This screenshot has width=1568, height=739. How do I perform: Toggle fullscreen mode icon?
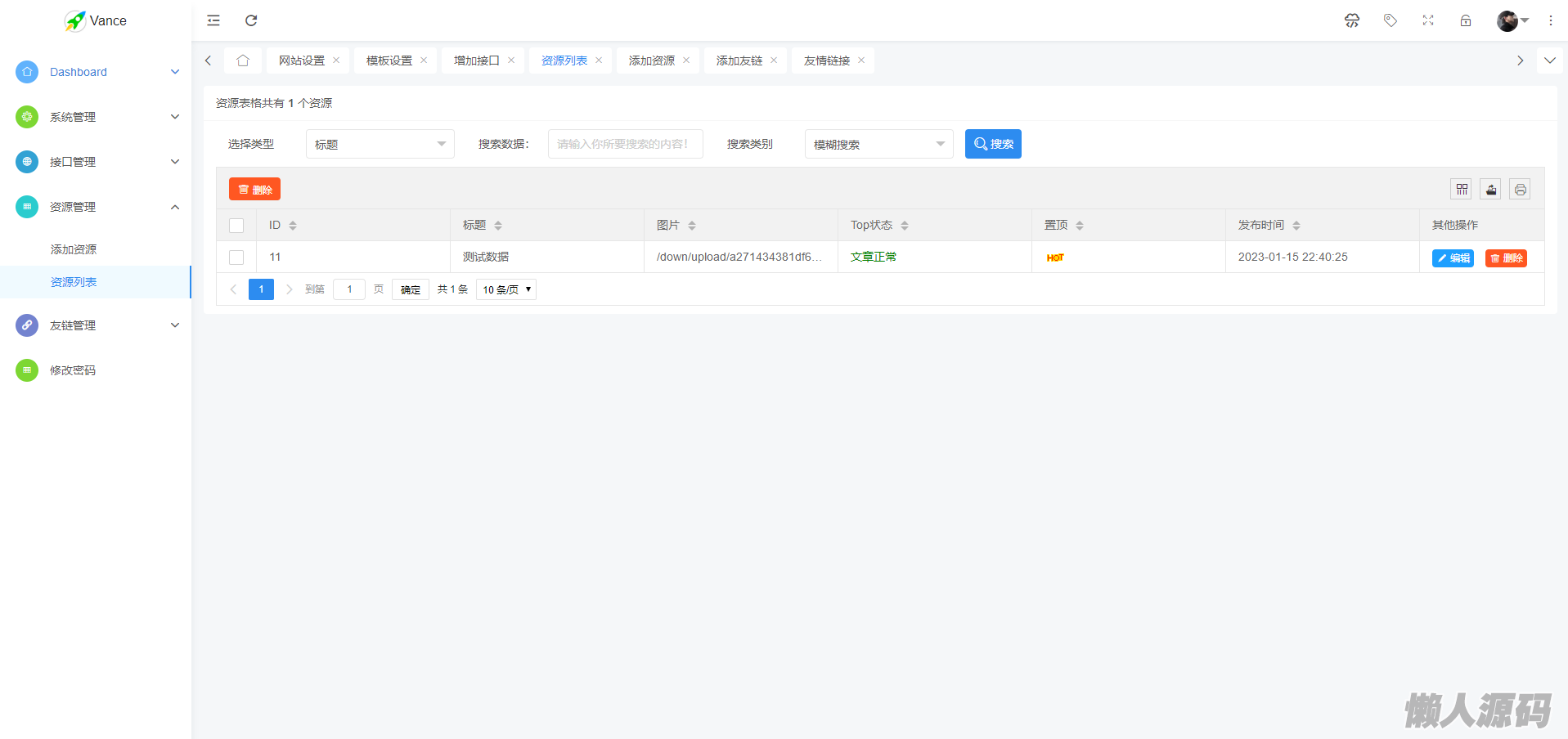(1428, 20)
